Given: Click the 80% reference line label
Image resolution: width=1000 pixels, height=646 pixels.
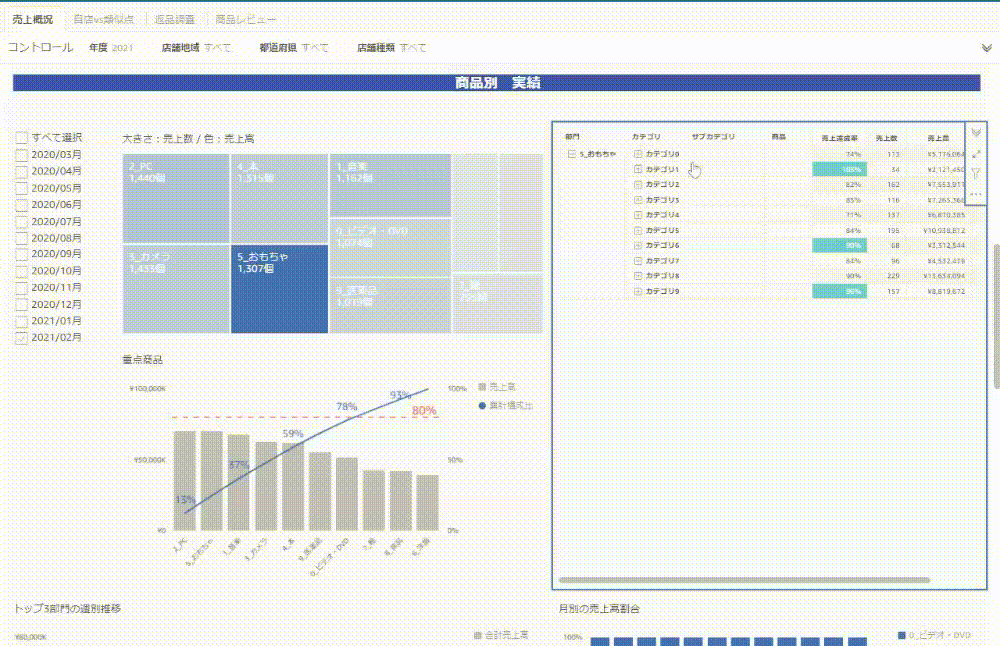Looking at the screenshot, I should [424, 411].
